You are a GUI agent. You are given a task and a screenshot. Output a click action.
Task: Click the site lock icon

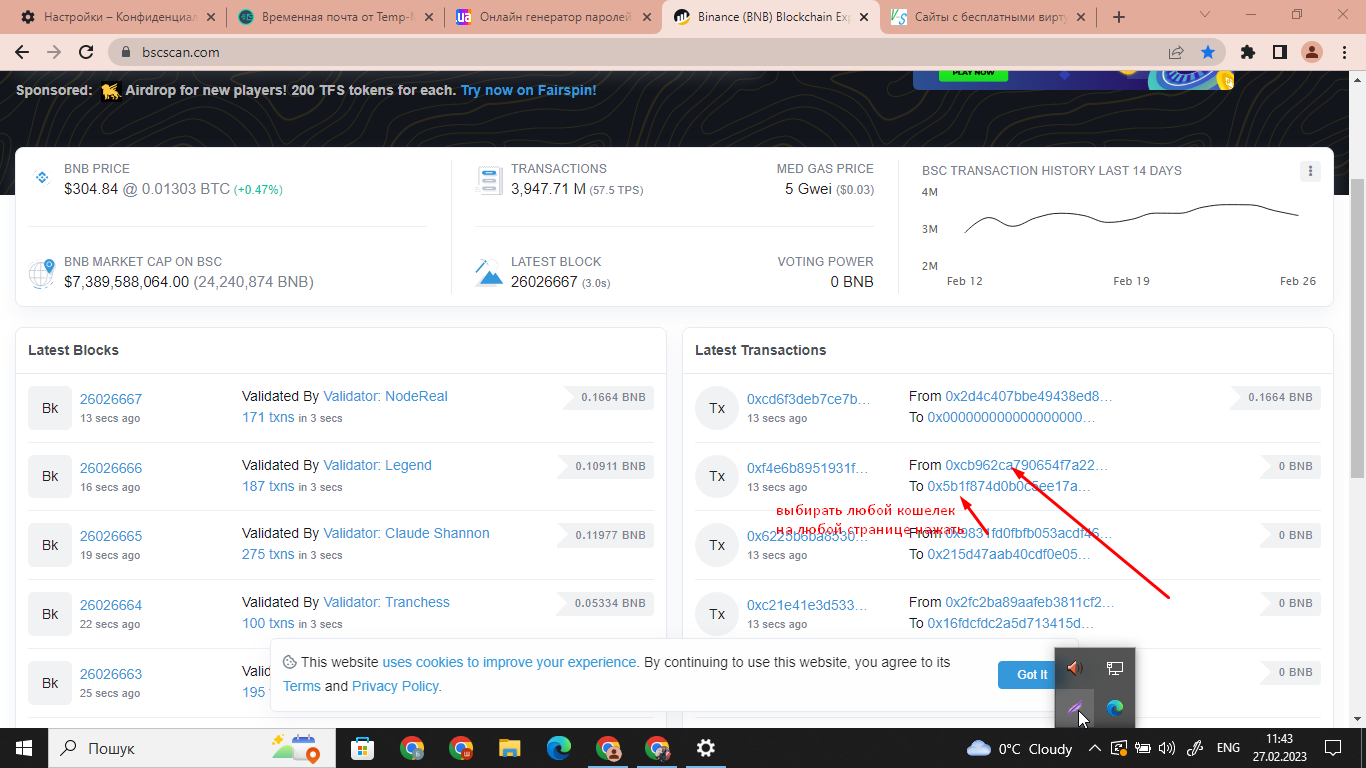(125, 52)
